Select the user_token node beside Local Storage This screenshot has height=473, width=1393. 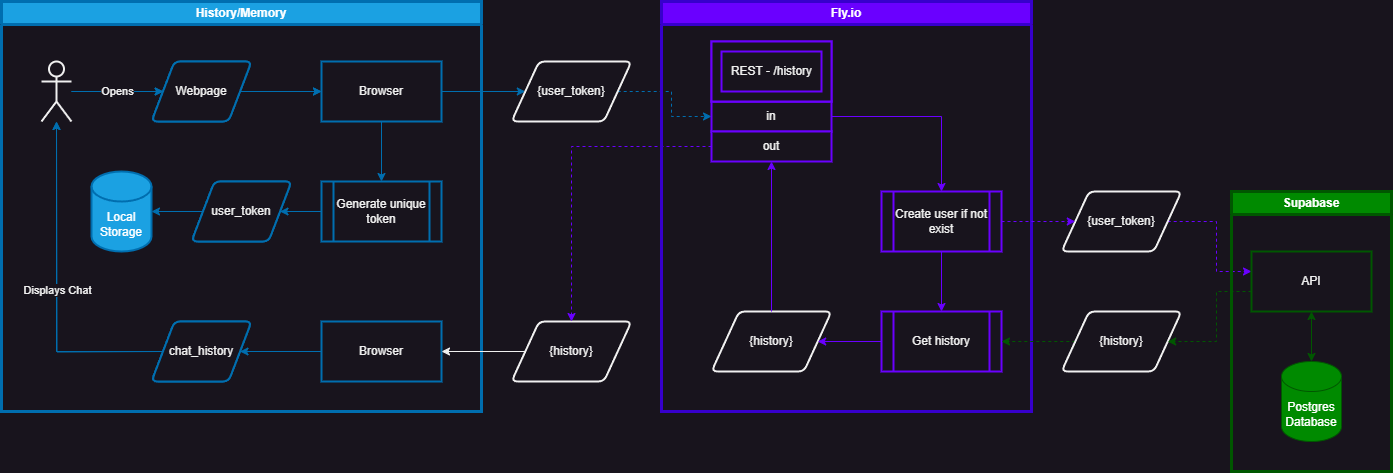tap(241, 211)
